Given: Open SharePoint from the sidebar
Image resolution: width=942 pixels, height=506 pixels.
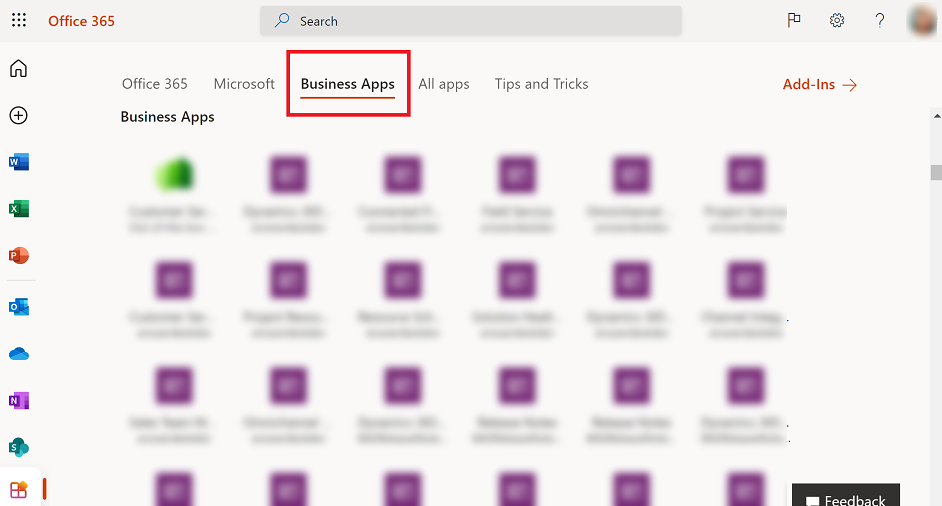Looking at the screenshot, I should (19, 447).
